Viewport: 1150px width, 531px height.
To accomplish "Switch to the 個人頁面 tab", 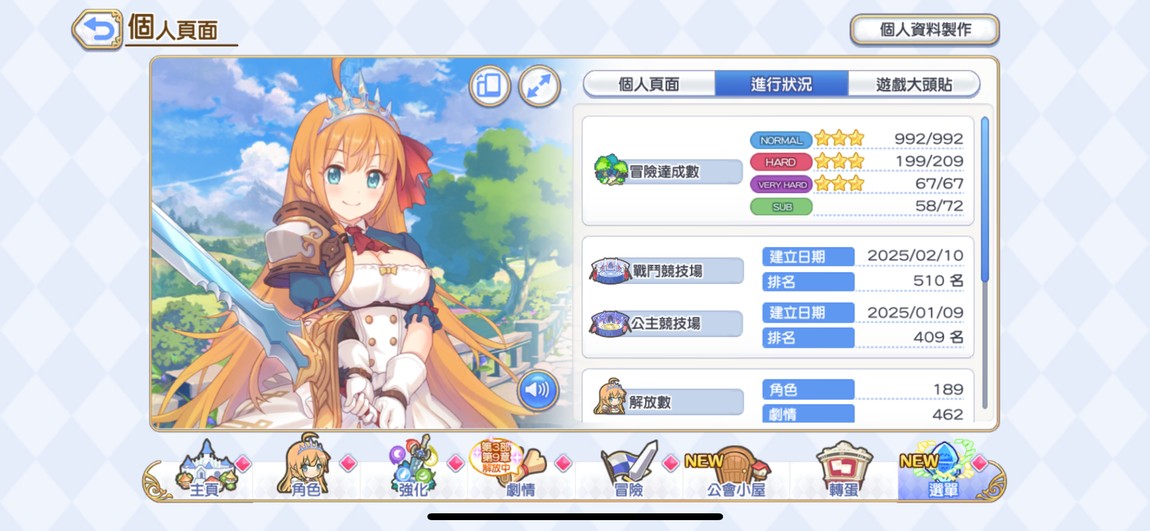I will click(649, 84).
